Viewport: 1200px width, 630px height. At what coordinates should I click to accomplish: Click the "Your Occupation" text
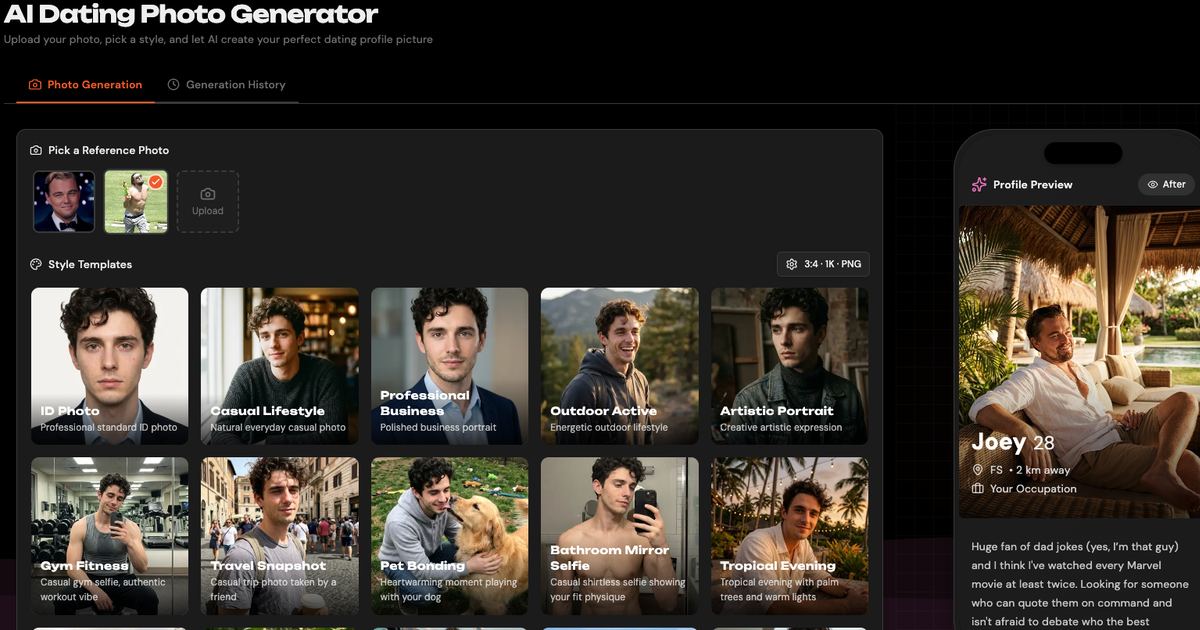[x=1033, y=489]
